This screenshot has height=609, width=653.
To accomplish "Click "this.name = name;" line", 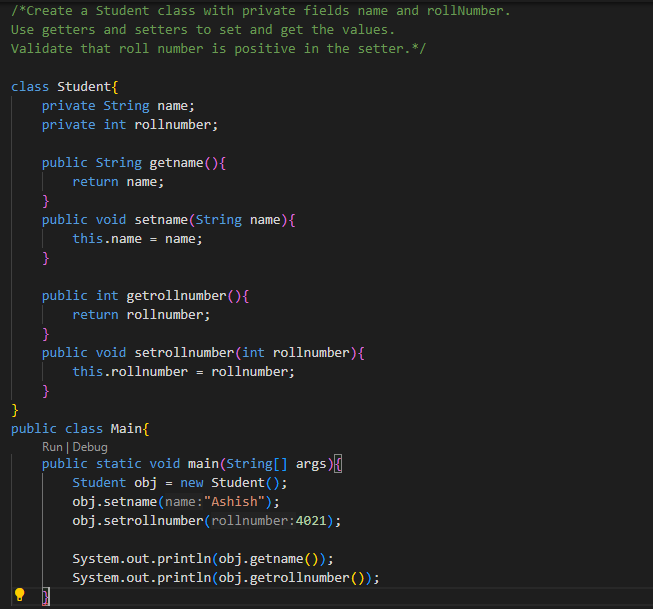I will coord(137,239).
